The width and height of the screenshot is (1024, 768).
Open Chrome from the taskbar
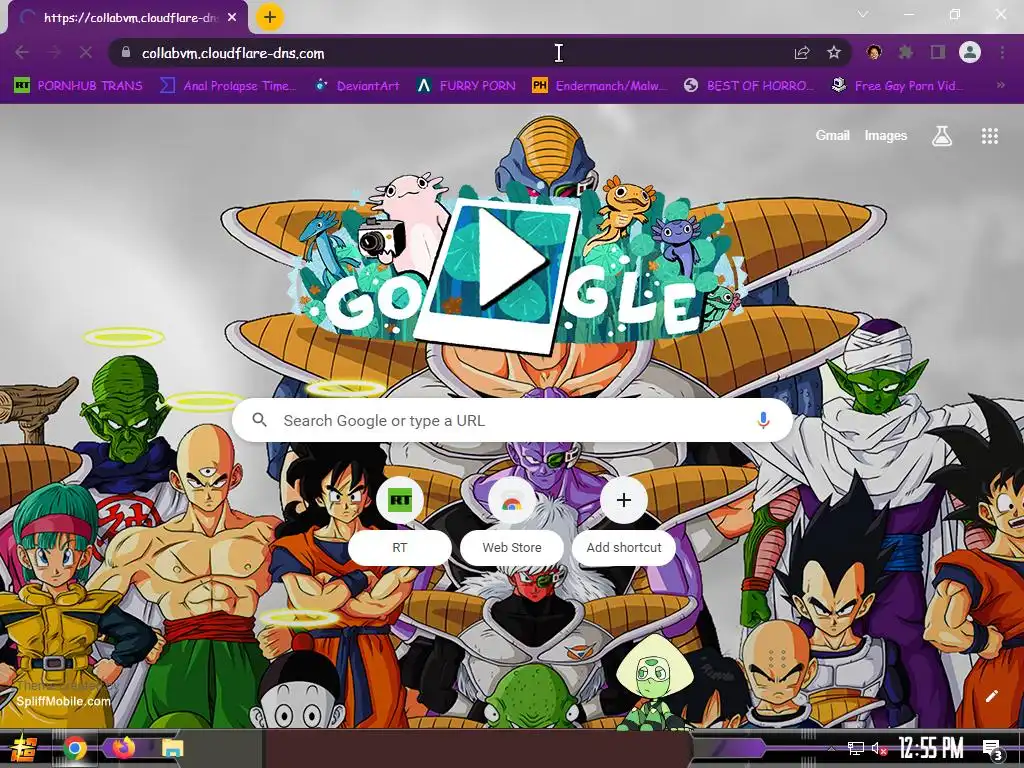tap(75, 748)
